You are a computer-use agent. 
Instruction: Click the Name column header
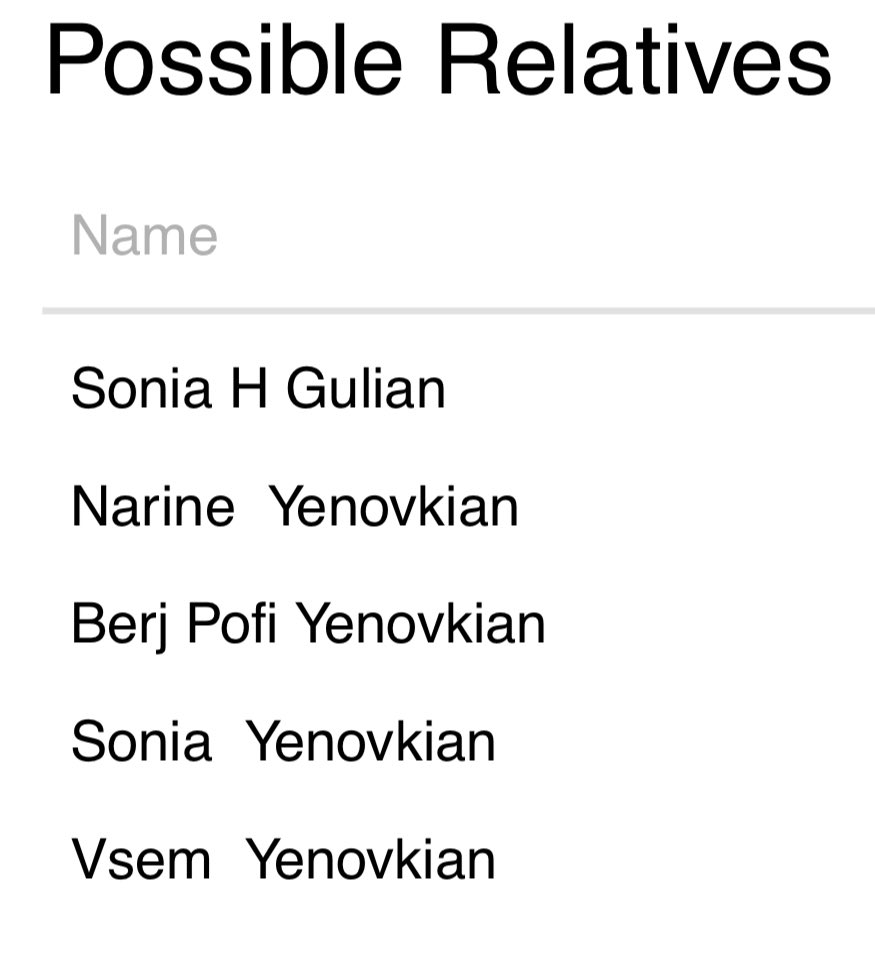[x=144, y=236]
